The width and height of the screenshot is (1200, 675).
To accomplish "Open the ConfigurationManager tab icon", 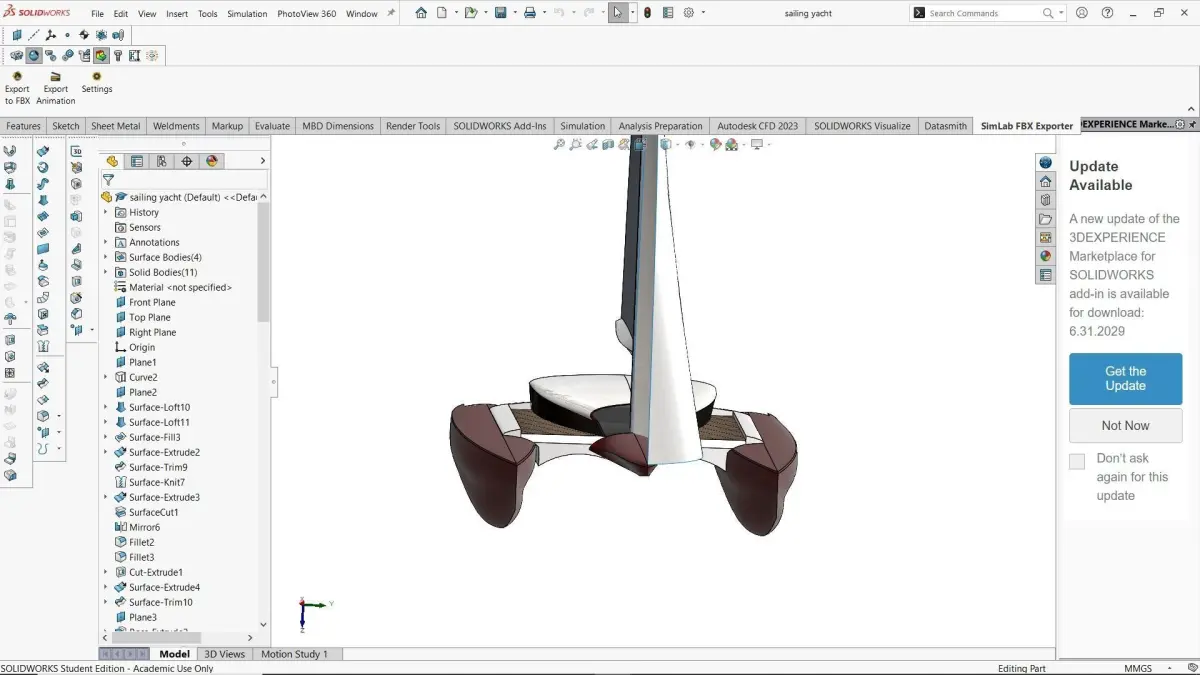I will click(x=162, y=161).
